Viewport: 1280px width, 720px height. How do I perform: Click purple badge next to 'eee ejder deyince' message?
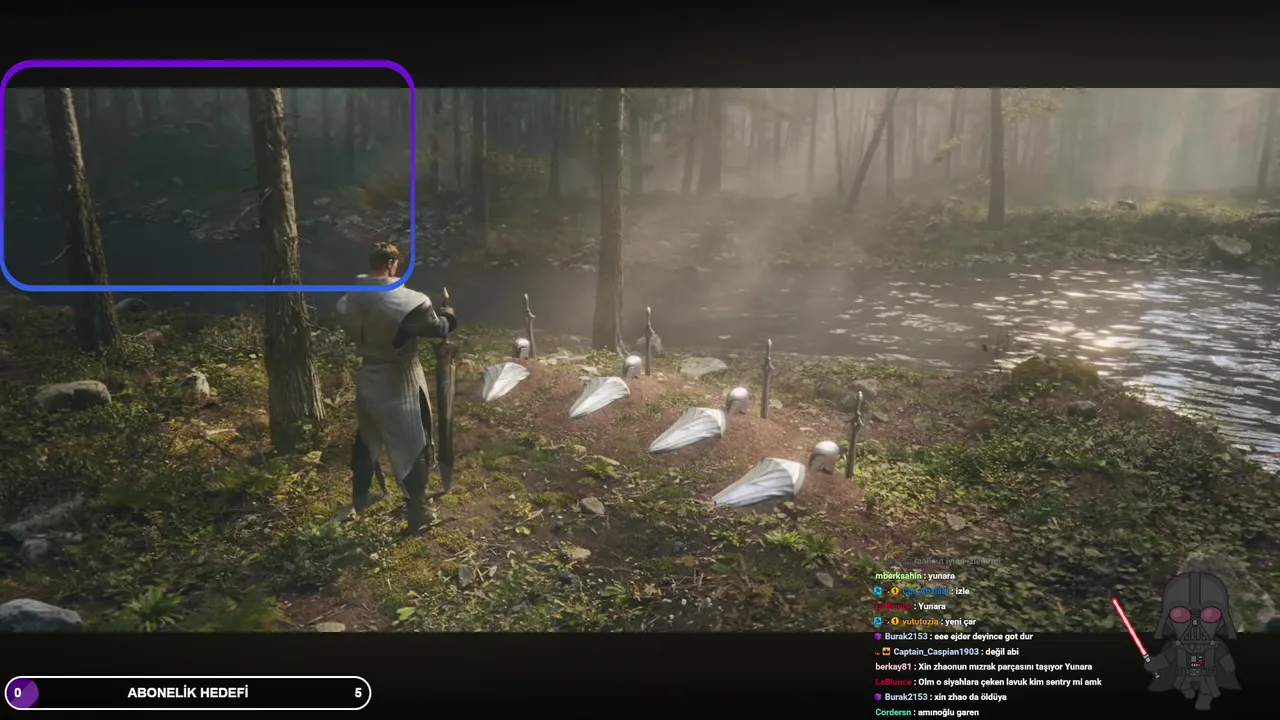point(878,636)
